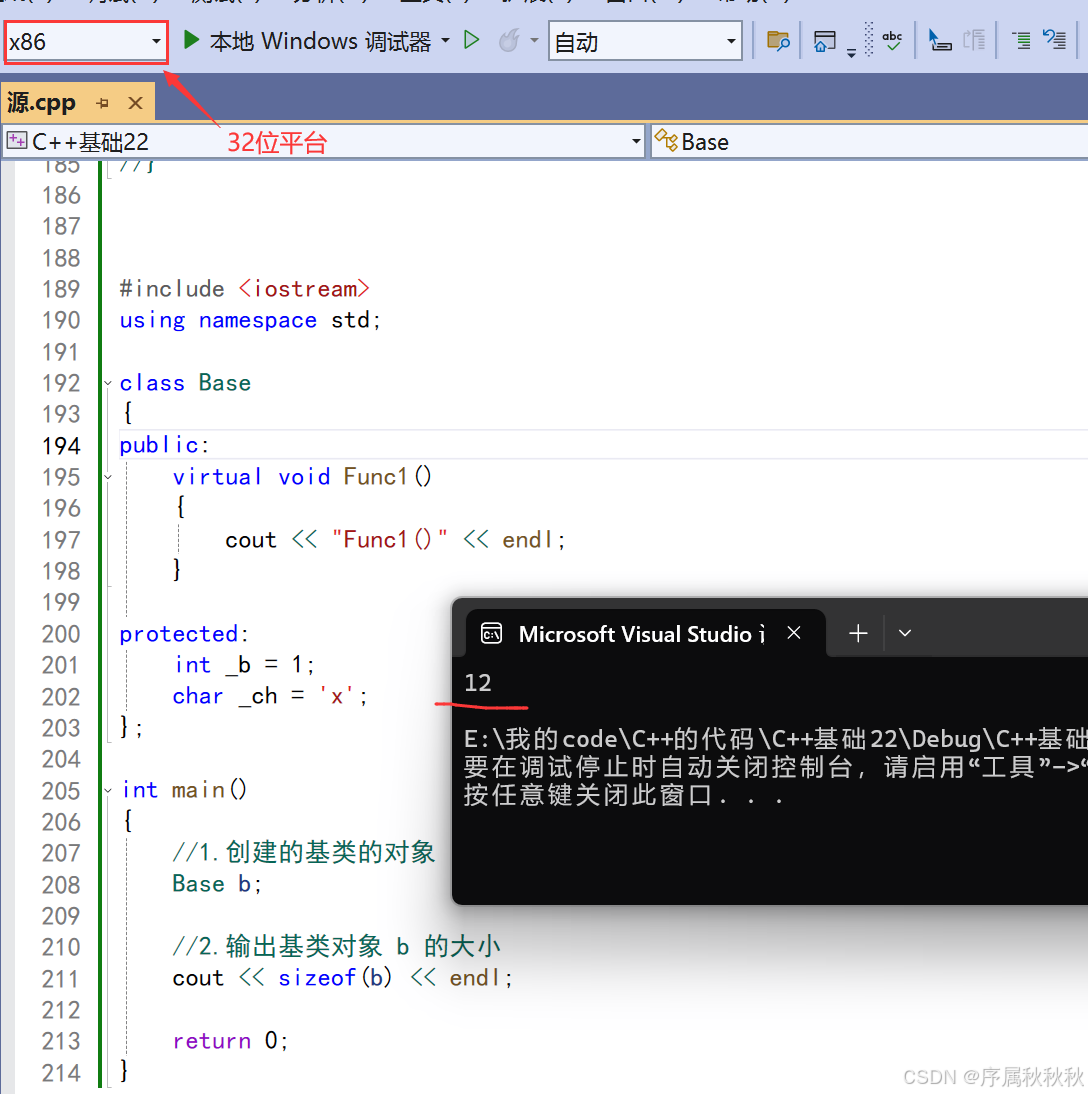The width and height of the screenshot is (1088, 1094).
Task: Click the Base b; statement
Action: coord(217,884)
